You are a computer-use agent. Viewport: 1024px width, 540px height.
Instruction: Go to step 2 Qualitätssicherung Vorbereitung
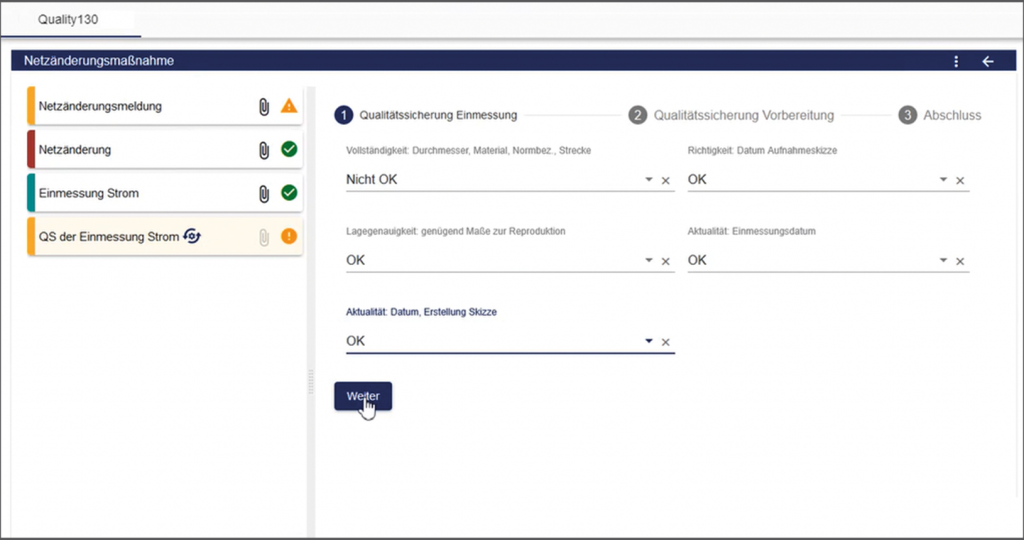click(733, 115)
